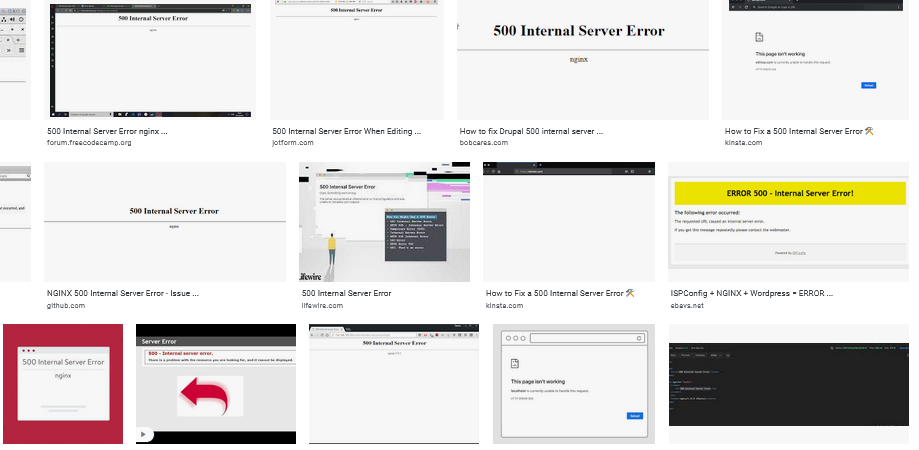Open the Lifewire illustration with standing person
The width and height of the screenshot is (919, 450).
[x=384, y=222]
